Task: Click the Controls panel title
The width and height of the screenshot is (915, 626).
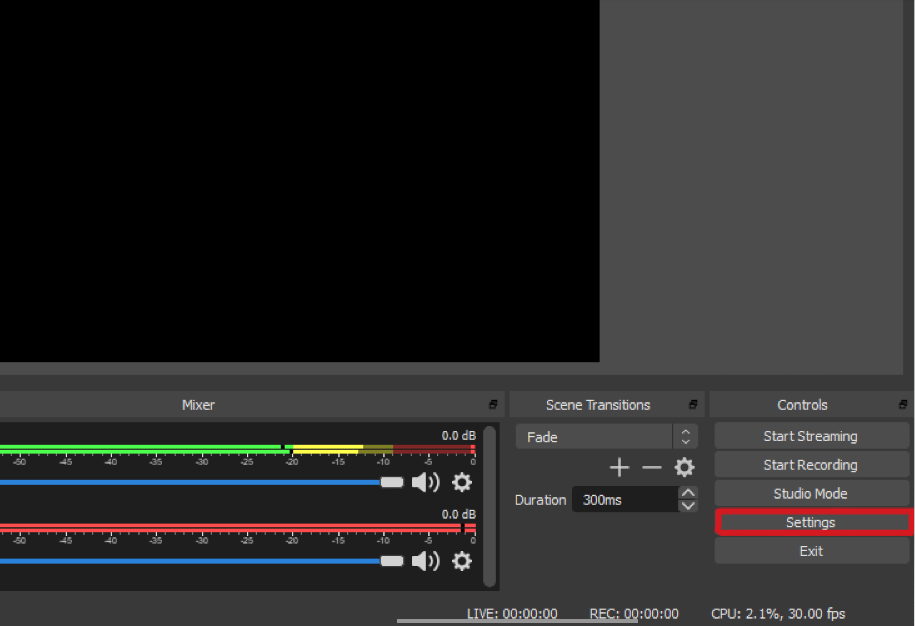Action: tap(802, 405)
